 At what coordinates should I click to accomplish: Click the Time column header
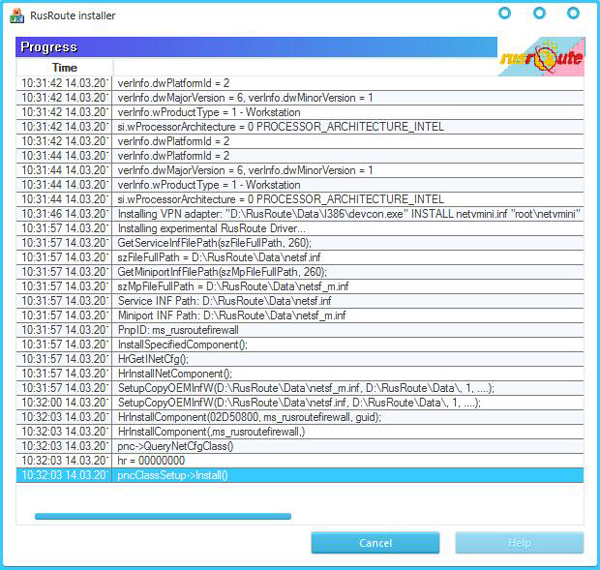click(x=65, y=68)
